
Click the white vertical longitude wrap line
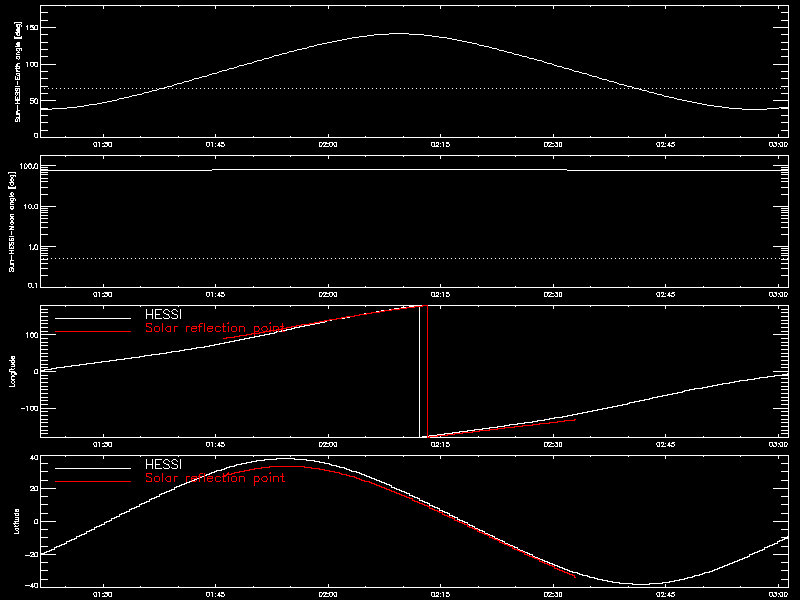419,371
